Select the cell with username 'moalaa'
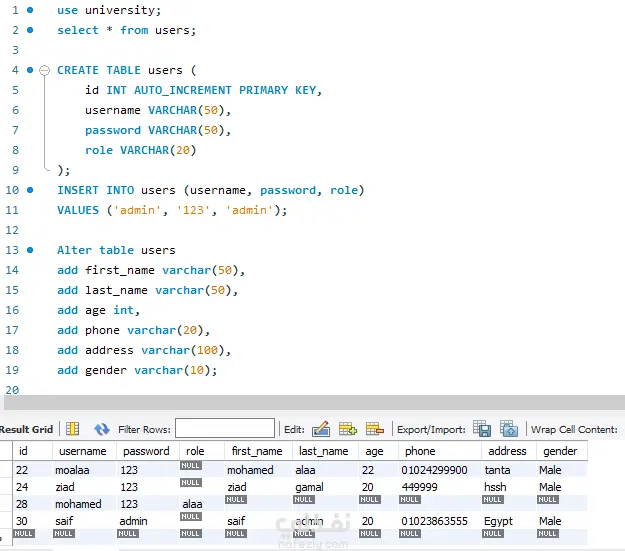Viewport: 625px width, 551px height. (84, 470)
